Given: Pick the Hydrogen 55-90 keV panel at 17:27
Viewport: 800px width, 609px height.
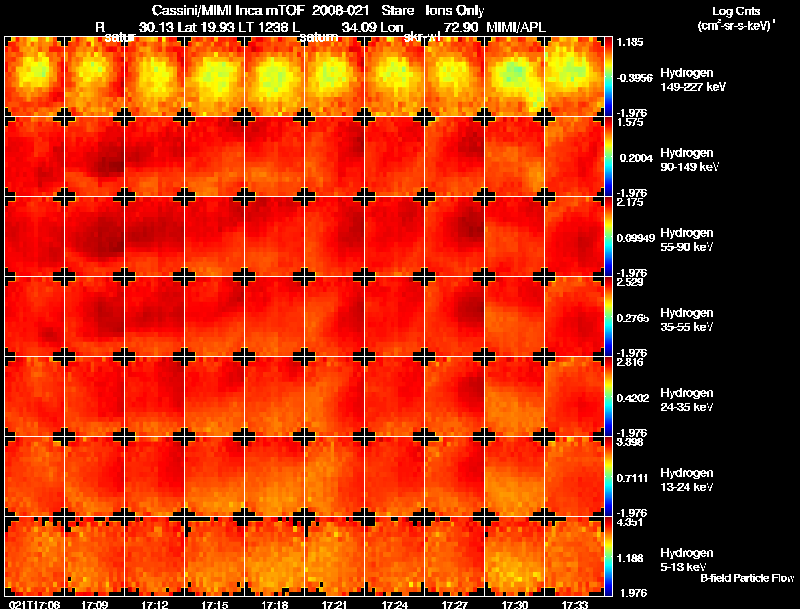Looking at the screenshot, I should pos(454,237).
